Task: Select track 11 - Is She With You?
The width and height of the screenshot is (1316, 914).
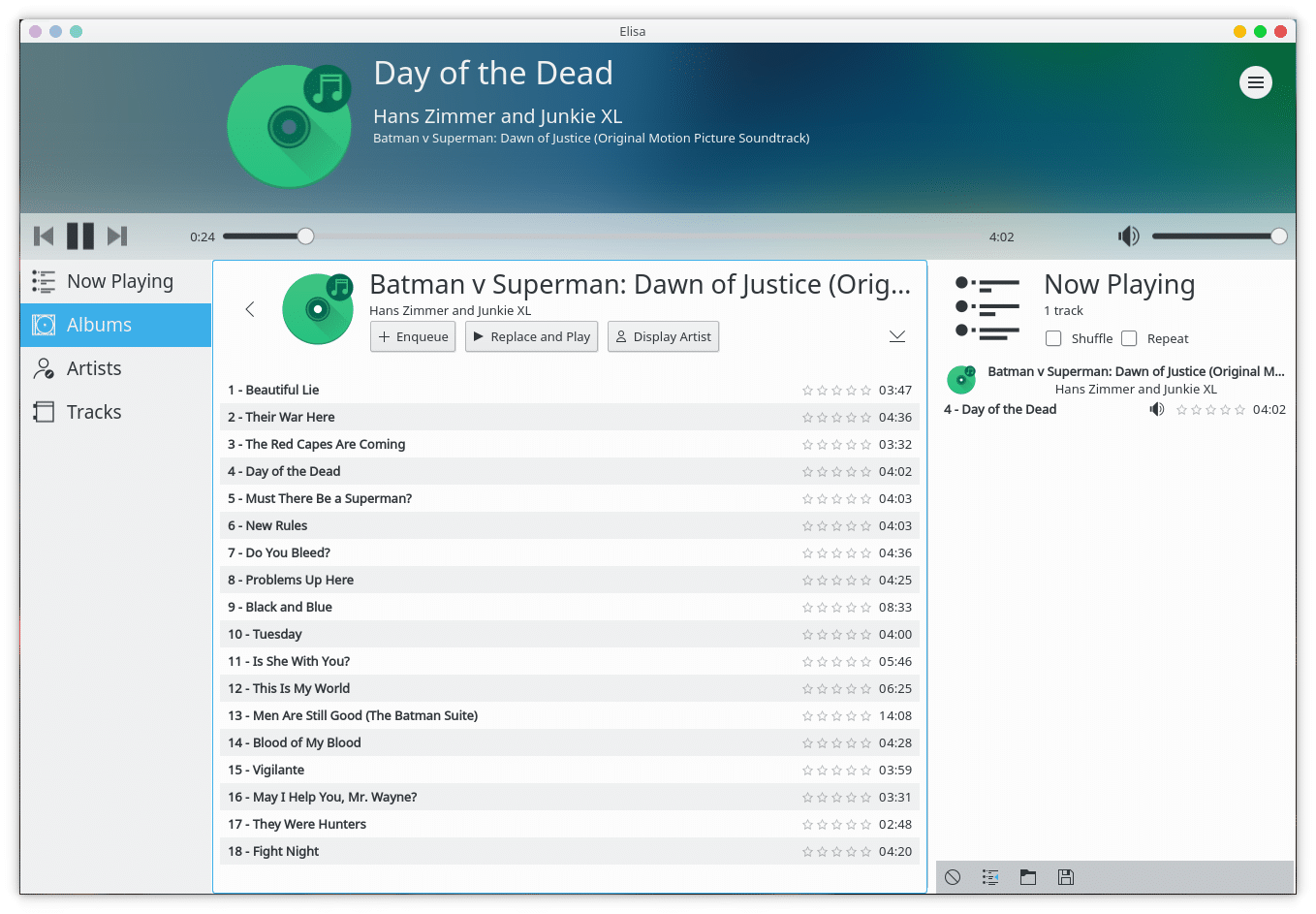Action: (x=570, y=661)
